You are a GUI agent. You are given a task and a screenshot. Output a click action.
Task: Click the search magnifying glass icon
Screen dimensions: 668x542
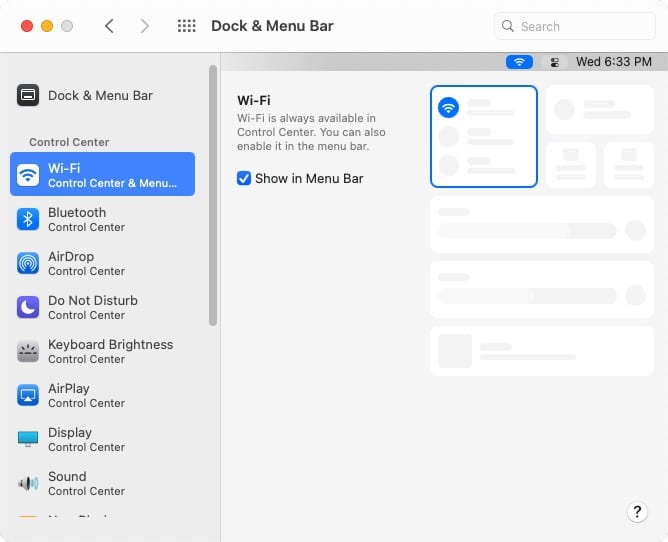coord(507,26)
